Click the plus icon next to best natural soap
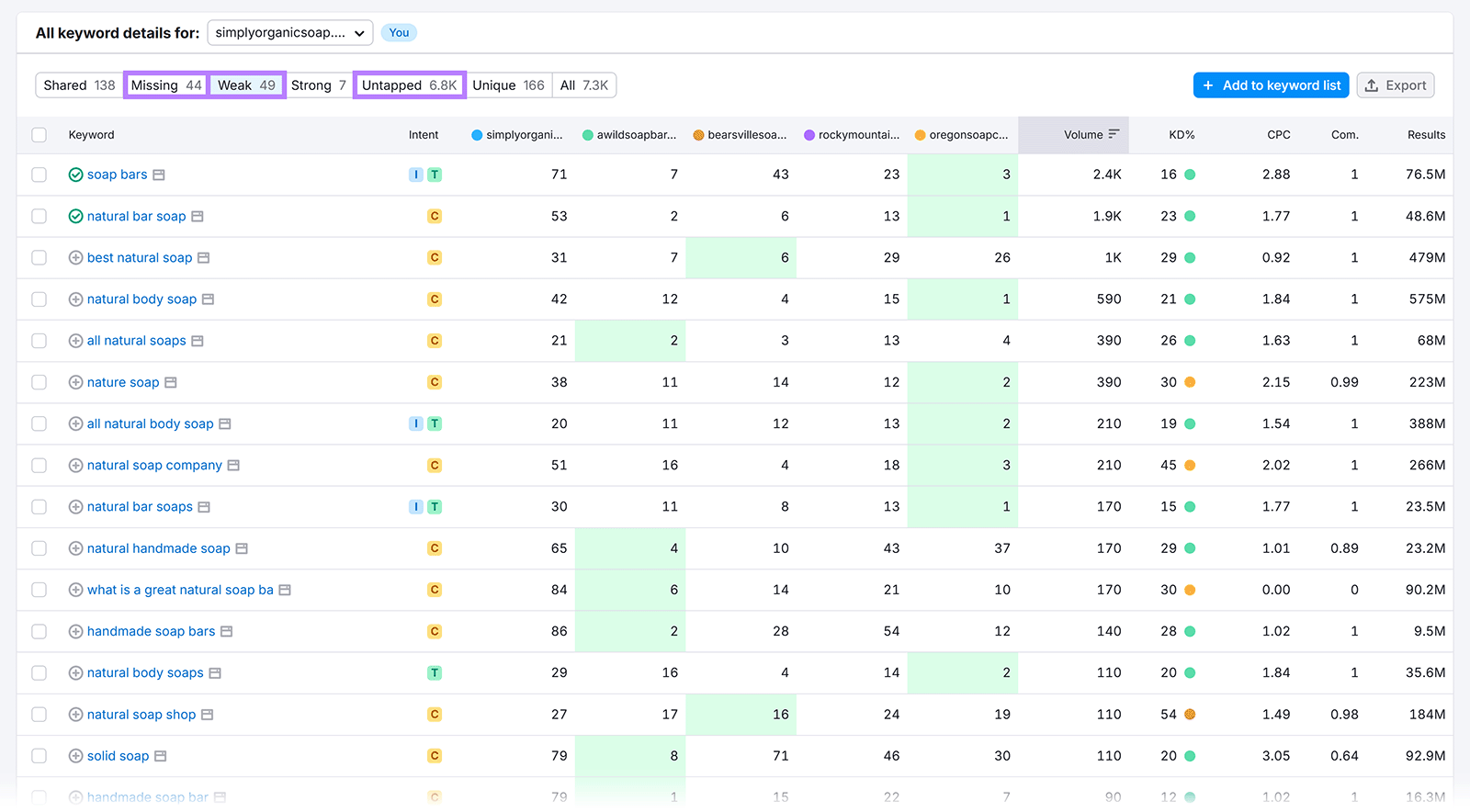The image size is (1470, 812). pos(75,258)
